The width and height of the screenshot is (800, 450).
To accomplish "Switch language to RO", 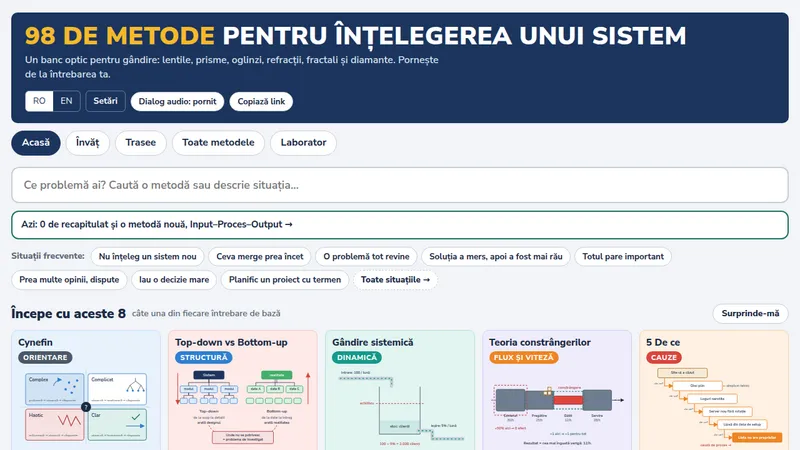I will tap(39, 101).
